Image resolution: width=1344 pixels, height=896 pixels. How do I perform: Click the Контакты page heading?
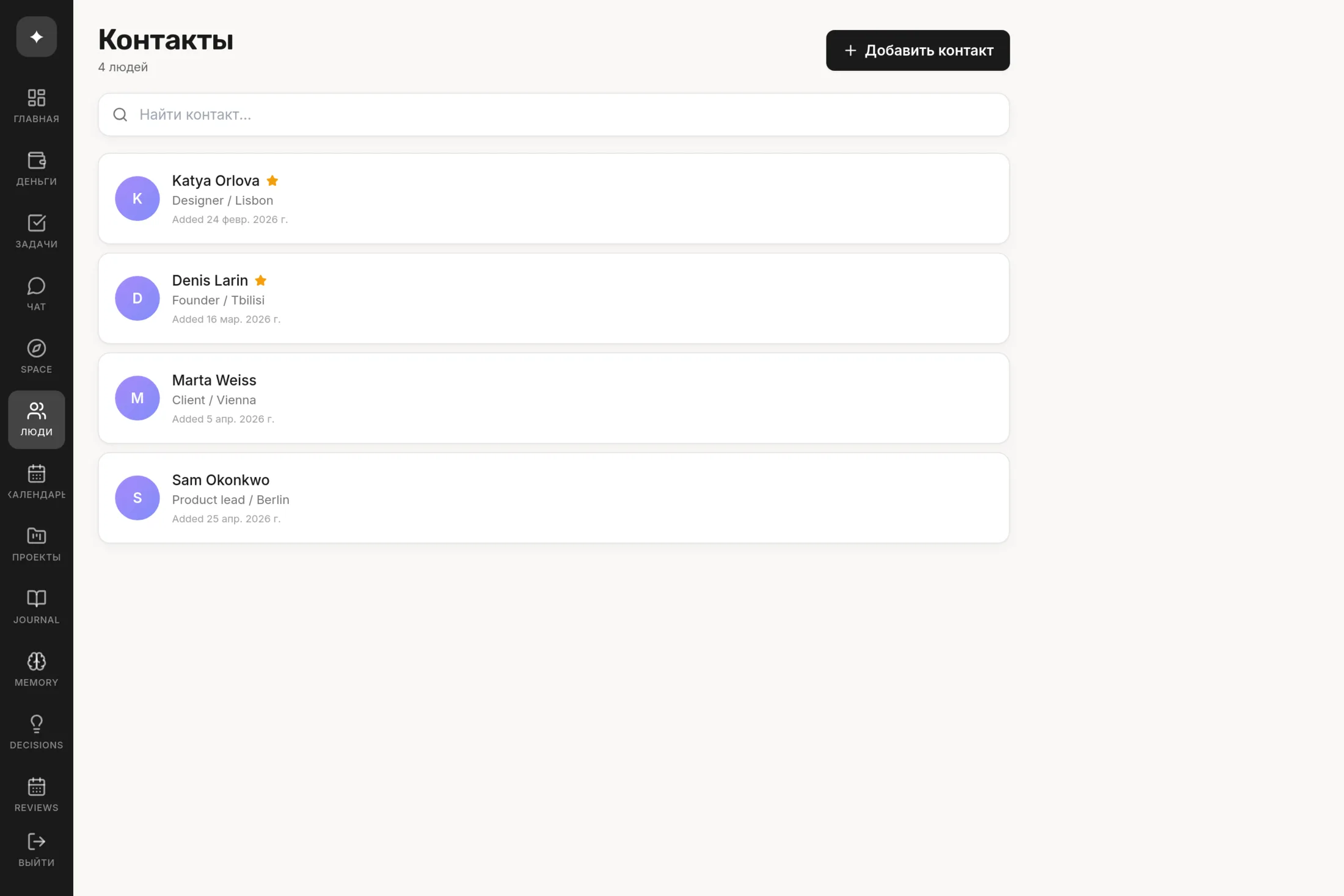coord(166,40)
